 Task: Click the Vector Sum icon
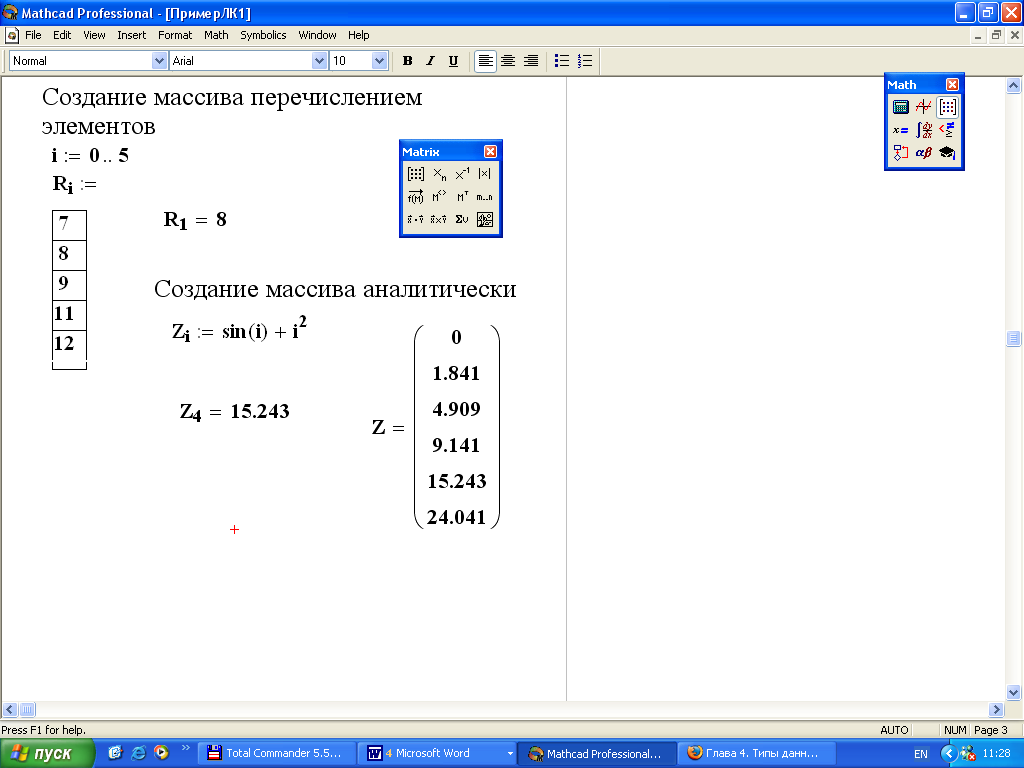click(462, 220)
